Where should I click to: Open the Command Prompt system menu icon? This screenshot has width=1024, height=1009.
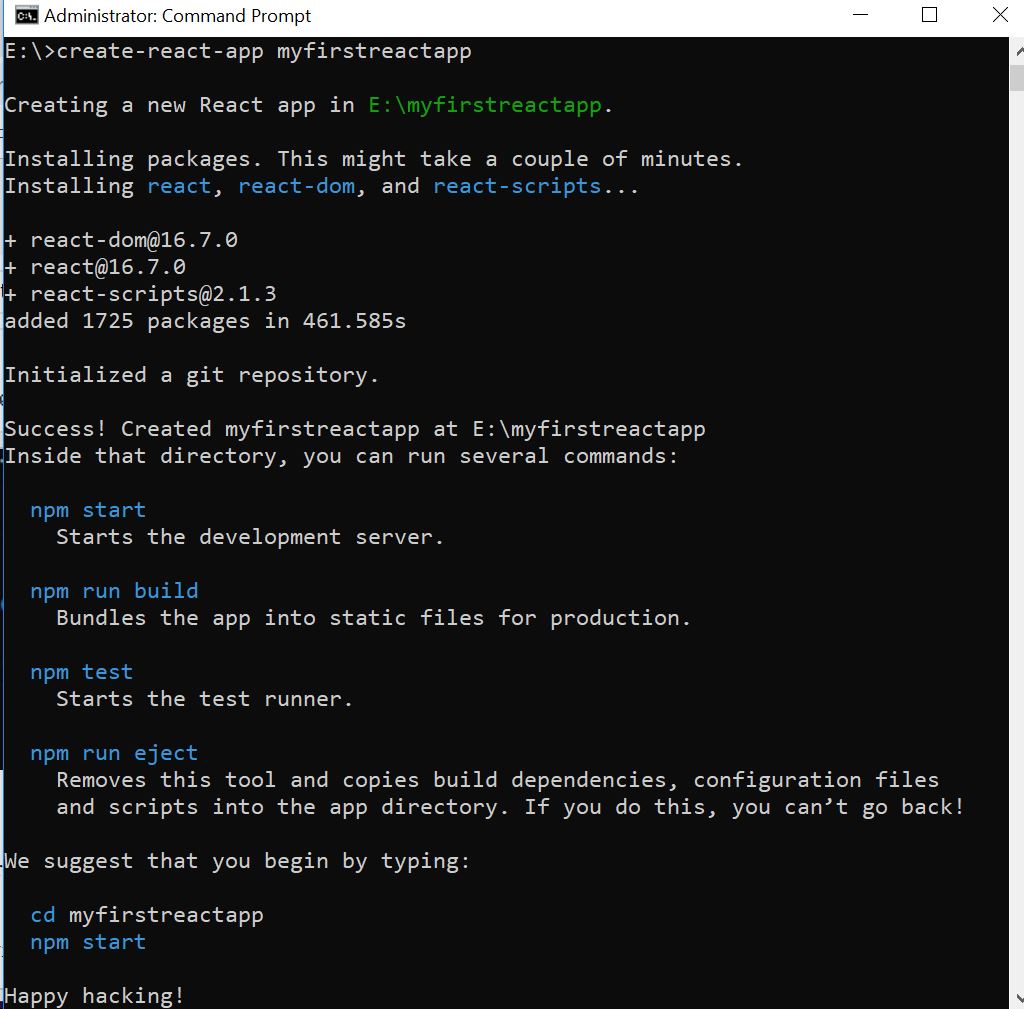[27, 16]
